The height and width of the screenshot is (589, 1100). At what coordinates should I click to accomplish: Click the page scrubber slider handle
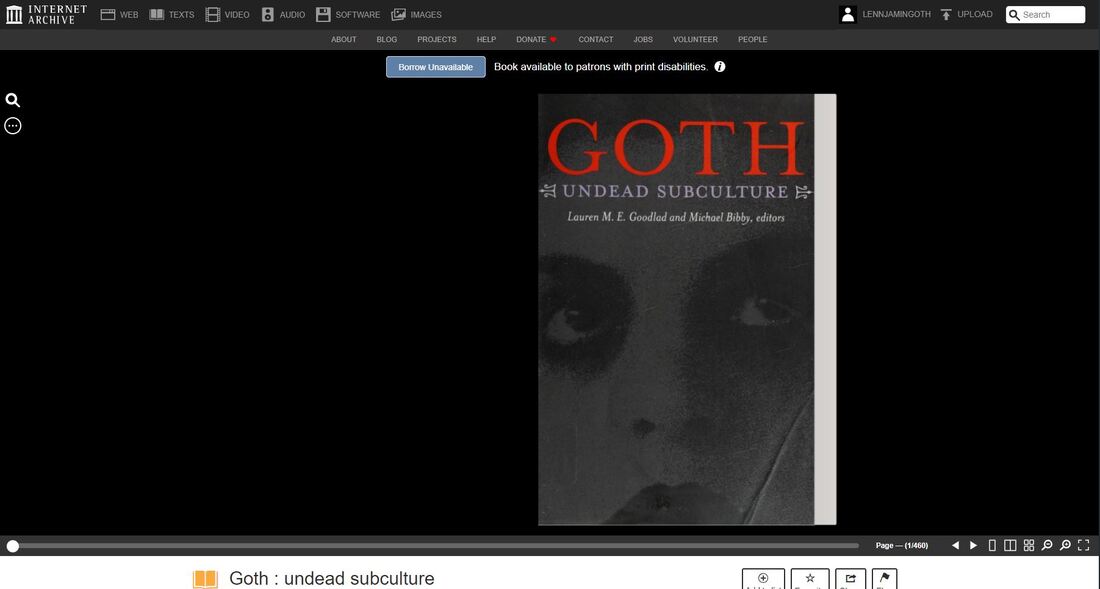tap(13, 546)
